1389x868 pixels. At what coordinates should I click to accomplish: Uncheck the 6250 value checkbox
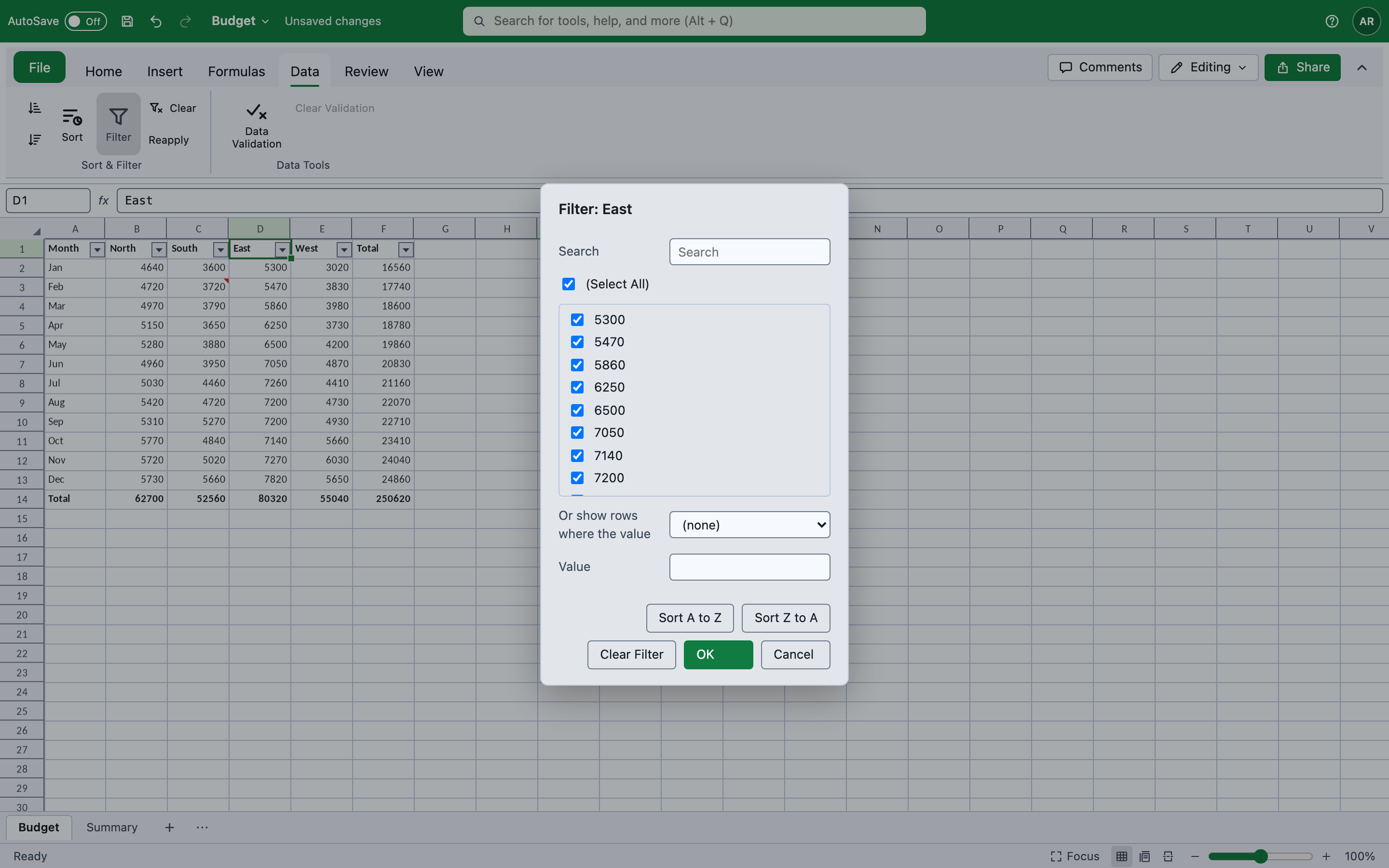pyautogui.click(x=577, y=388)
